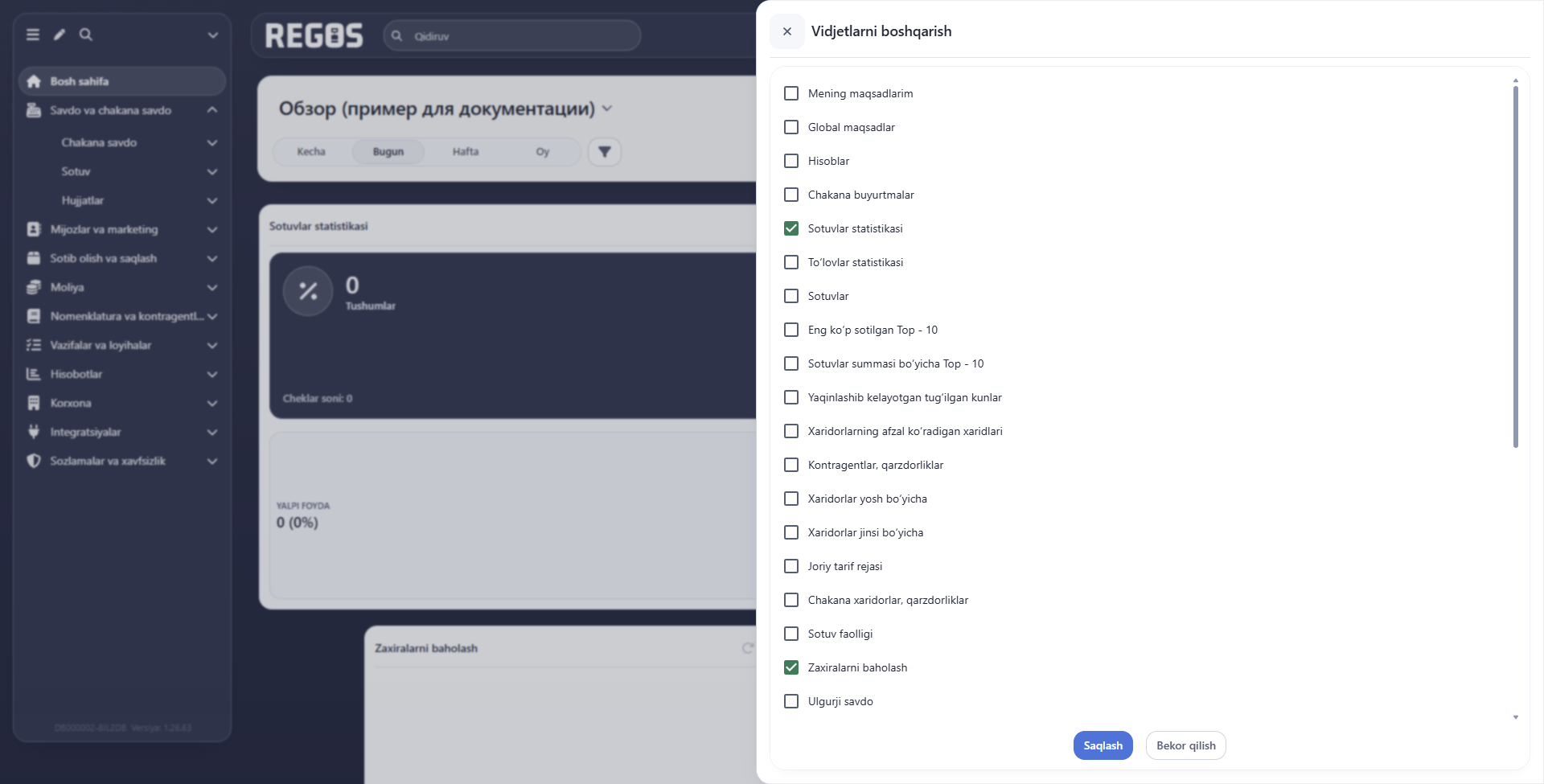Click the scrollbar down arrow in widget list
Screen dimensions: 1544x784
tap(1516, 717)
